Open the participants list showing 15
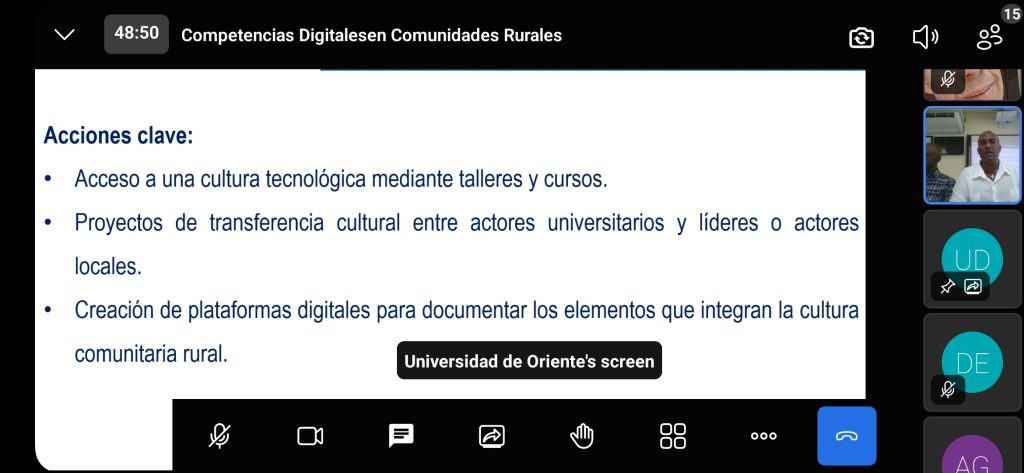Image resolution: width=1024 pixels, height=473 pixels. coord(990,37)
